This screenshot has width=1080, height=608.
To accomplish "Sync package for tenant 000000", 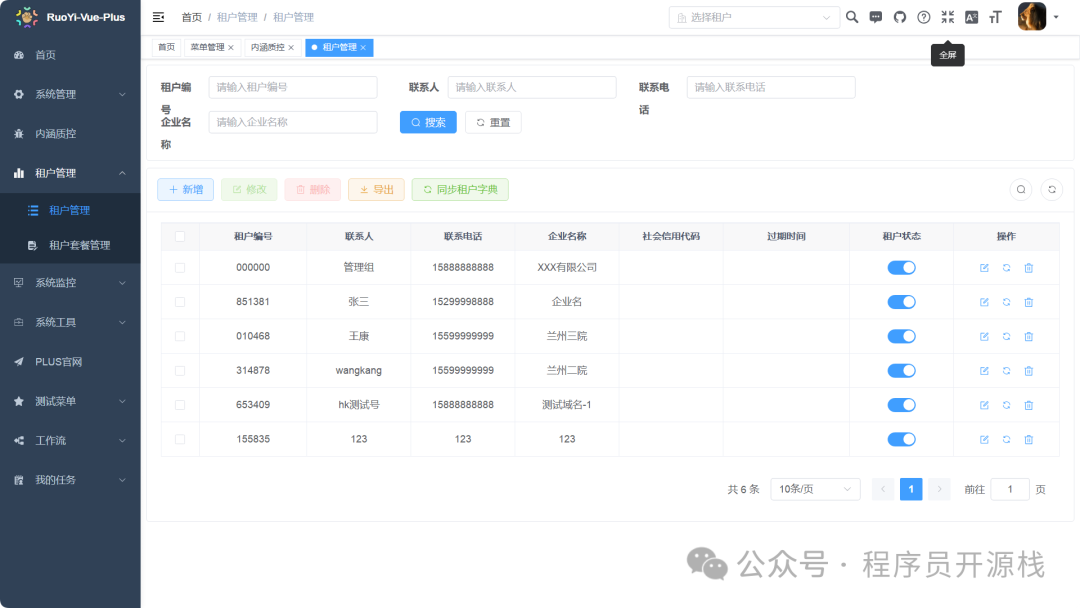I will tap(1006, 268).
